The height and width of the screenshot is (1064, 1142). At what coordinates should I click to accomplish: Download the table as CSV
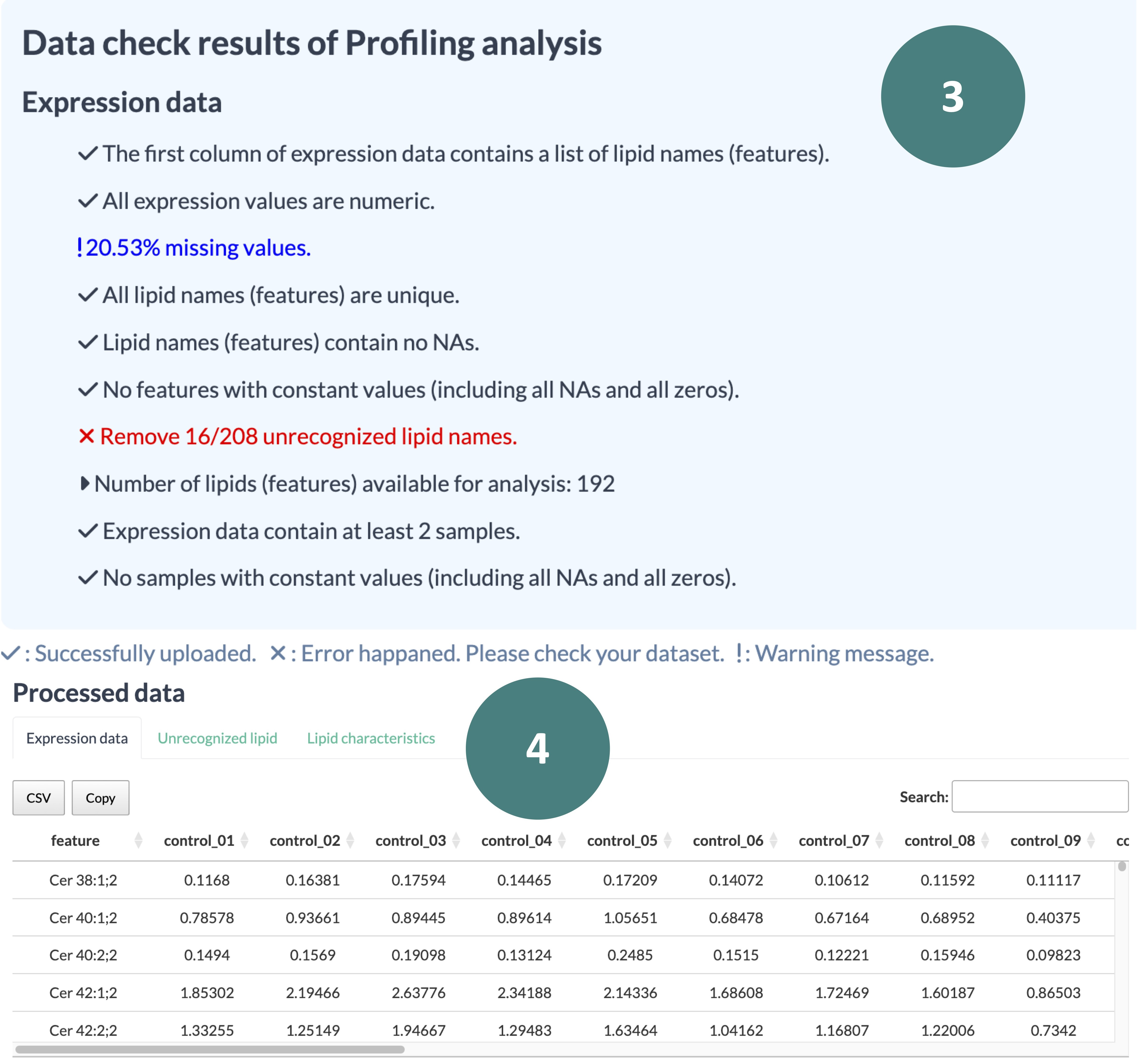[39, 798]
